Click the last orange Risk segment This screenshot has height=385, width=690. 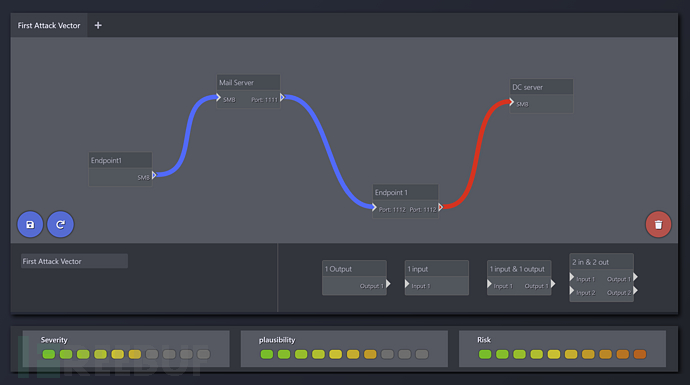[640, 354]
